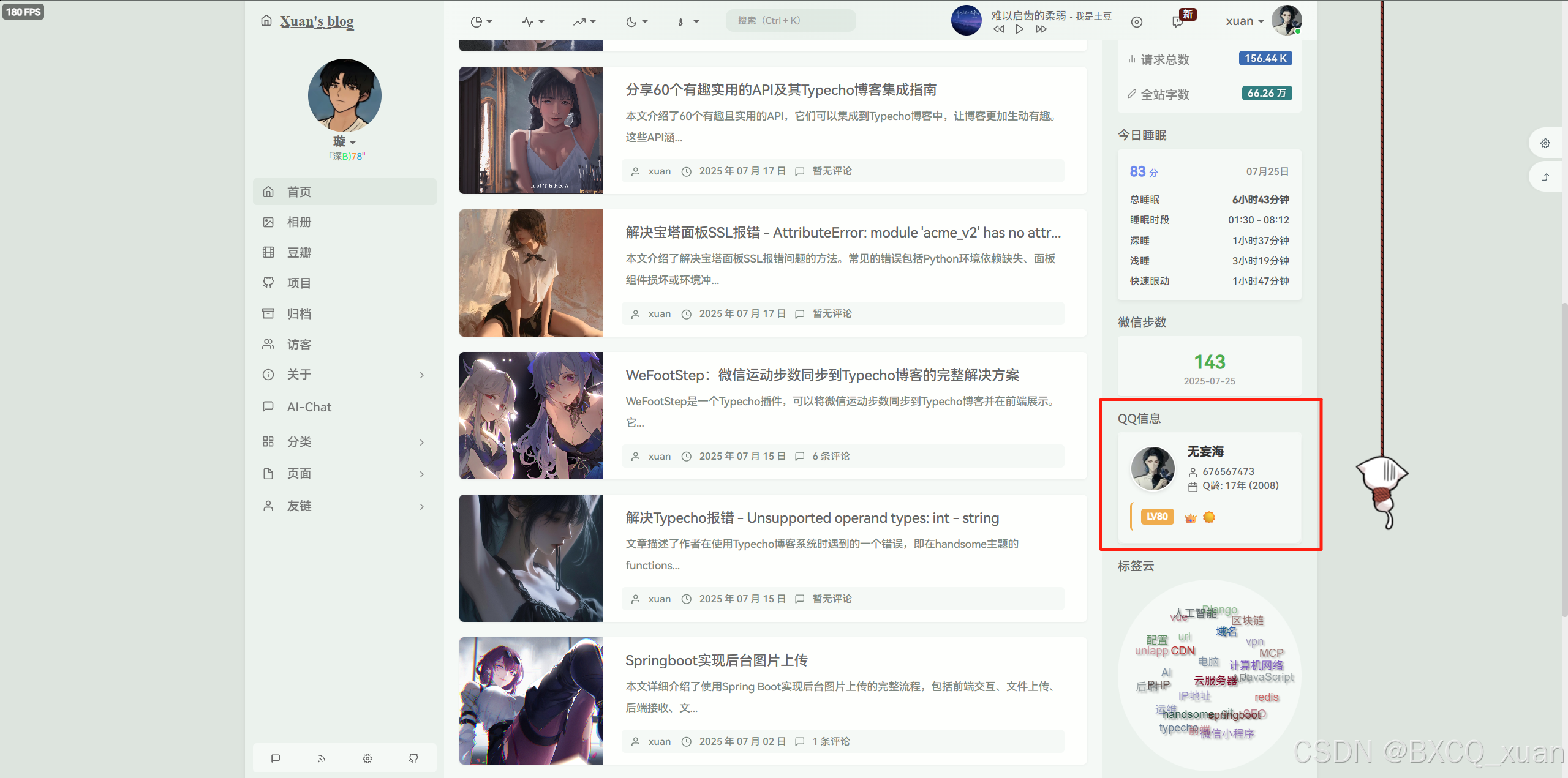Image resolution: width=1568 pixels, height=778 pixels.
Task: Go to 首页 in the sidebar
Action: pos(345,192)
